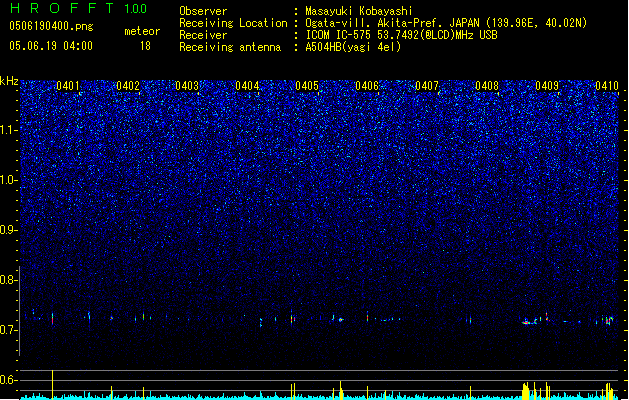
Task: Click the meteor count label
Action: [x=142, y=31]
